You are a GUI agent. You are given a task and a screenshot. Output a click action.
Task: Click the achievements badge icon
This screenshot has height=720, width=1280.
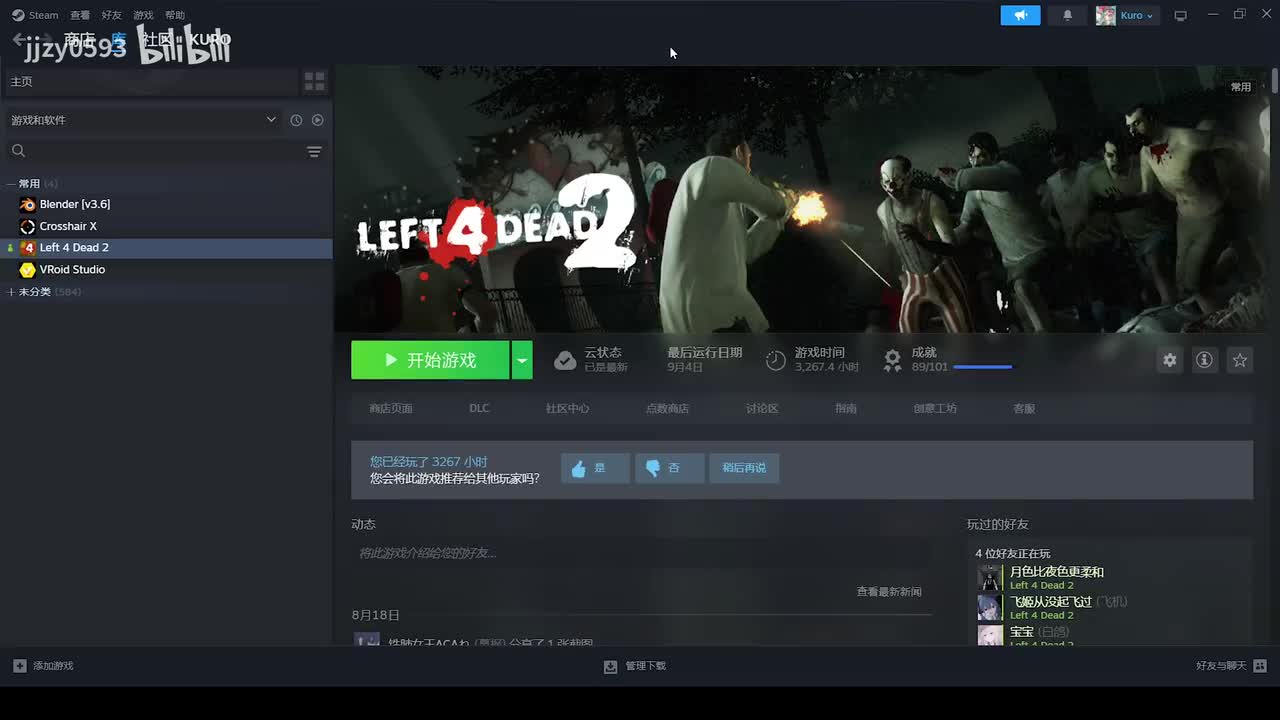[892, 360]
